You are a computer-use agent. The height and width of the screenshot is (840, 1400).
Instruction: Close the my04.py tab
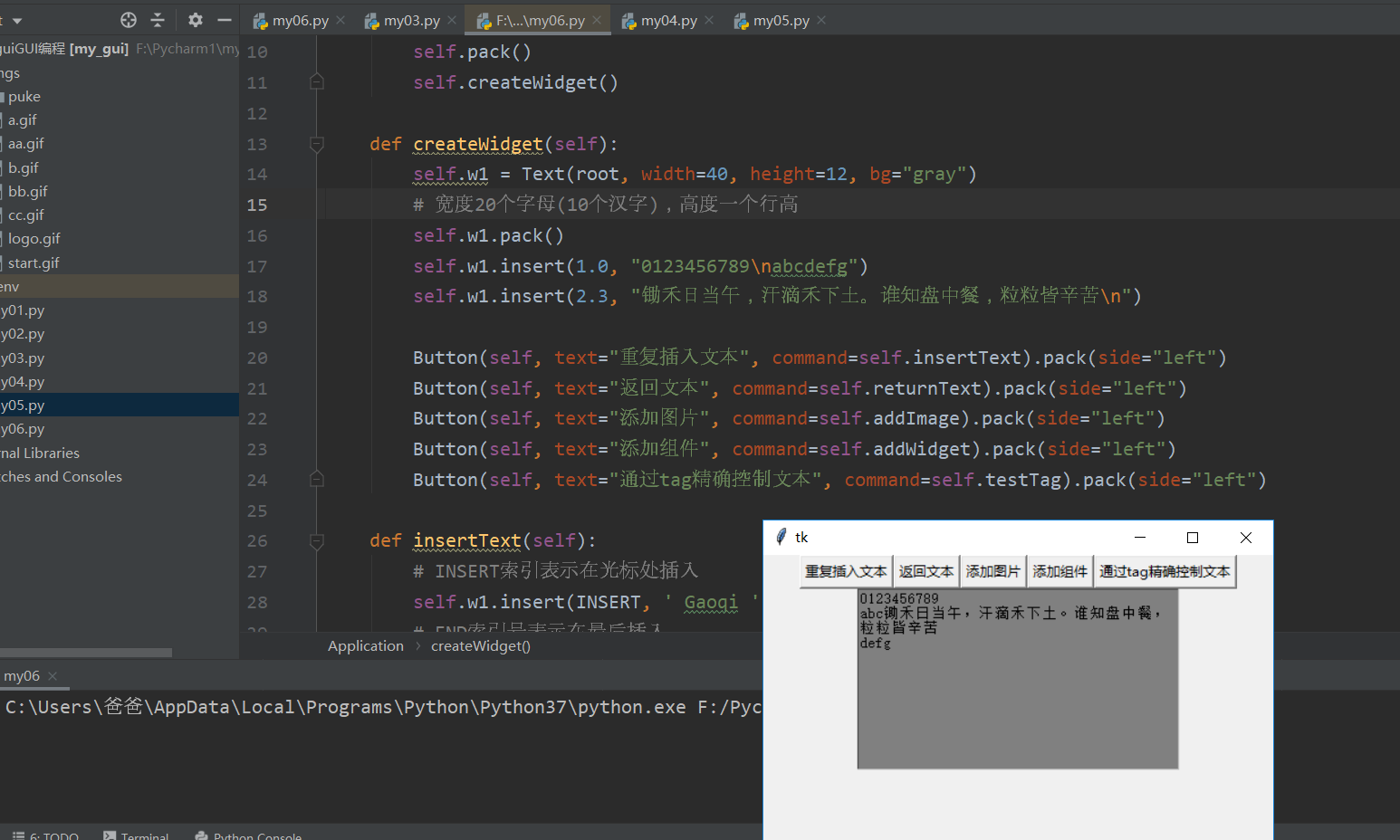tap(709, 20)
